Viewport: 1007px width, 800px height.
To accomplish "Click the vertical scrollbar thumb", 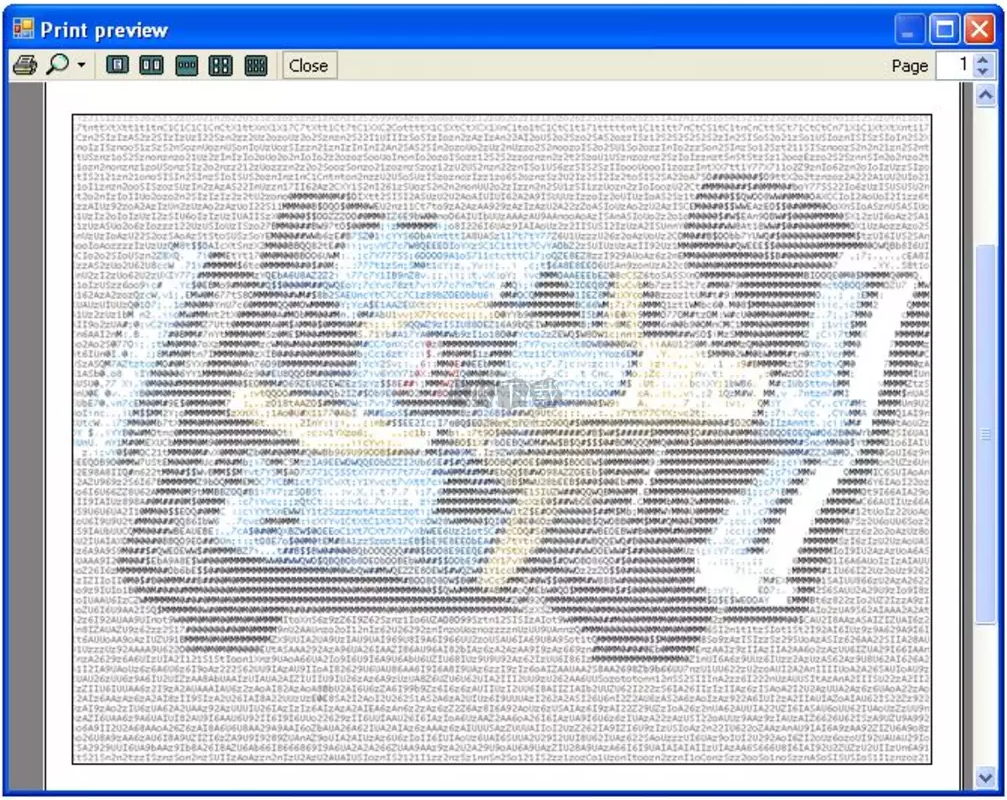I will 986,434.
